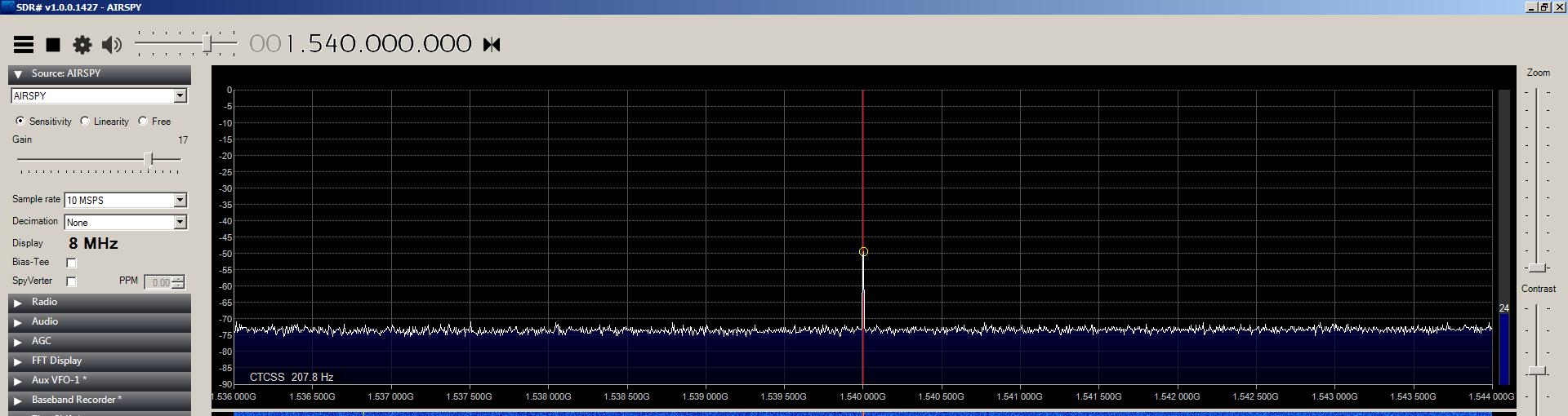Click the gain value 17
Image resolution: width=1568 pixels, height=416 pixels.
183,140
